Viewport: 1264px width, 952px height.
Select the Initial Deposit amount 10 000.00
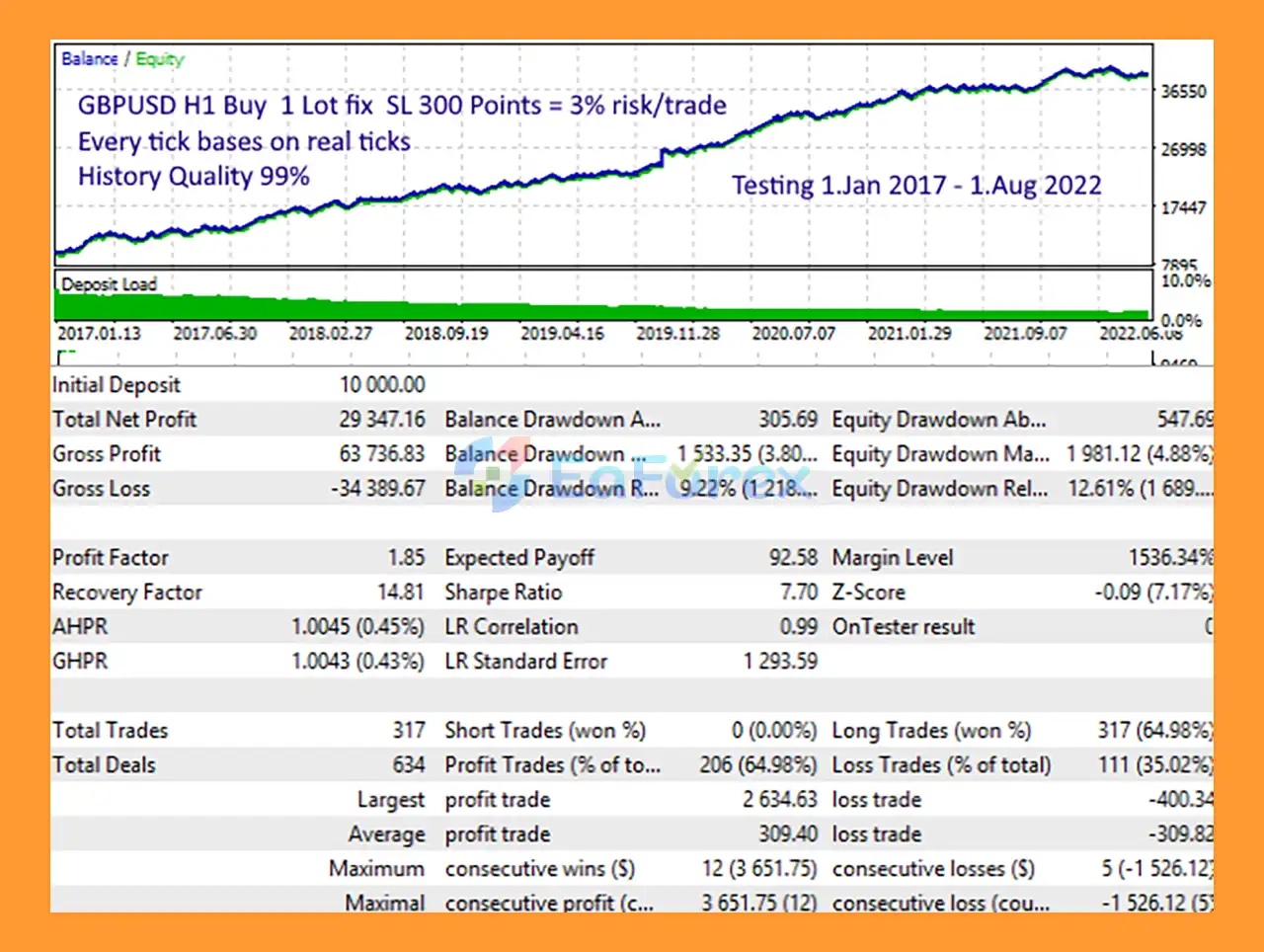coord(382,385)
